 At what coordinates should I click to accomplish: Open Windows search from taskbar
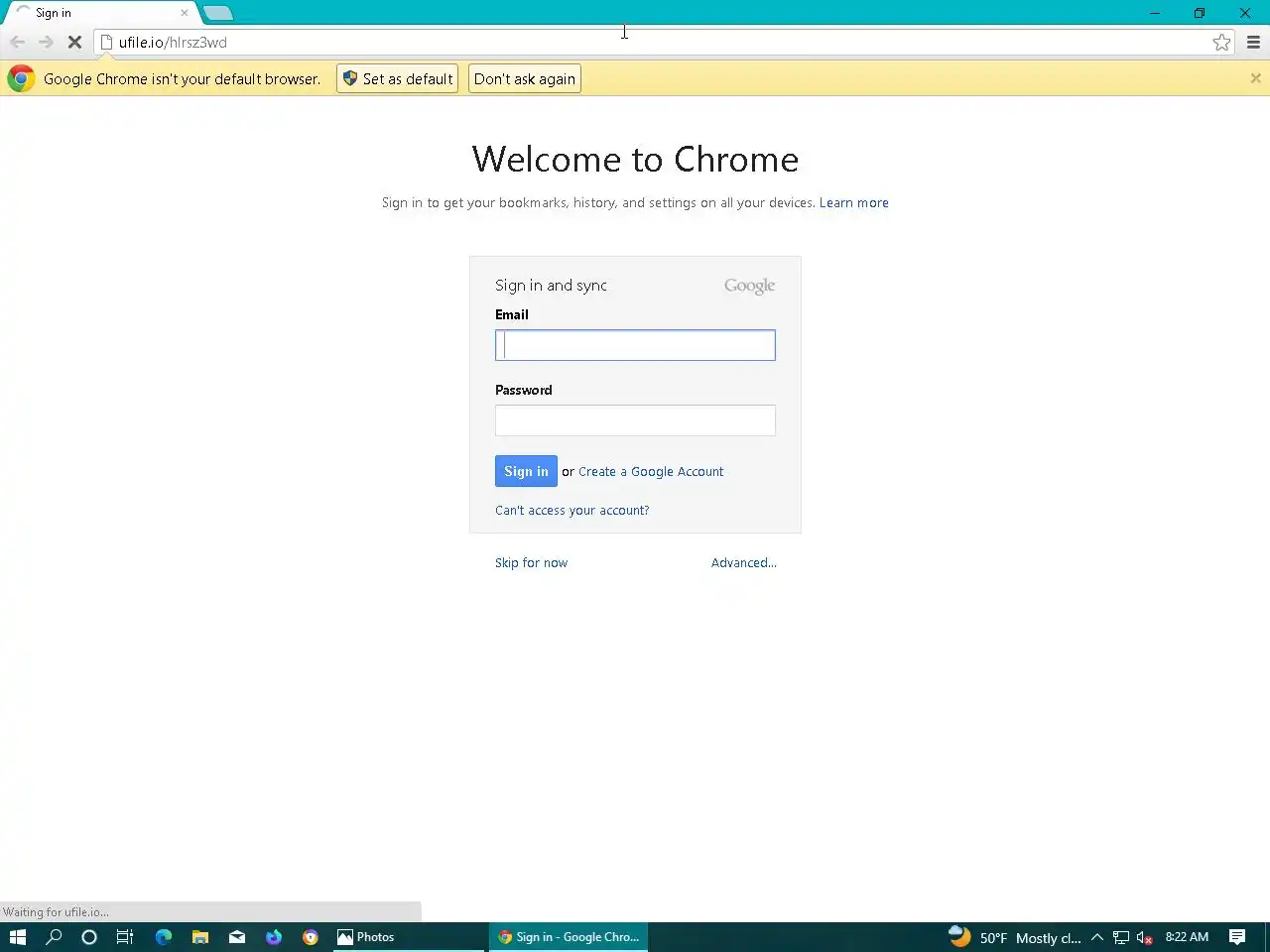click(x=54, y=936)
